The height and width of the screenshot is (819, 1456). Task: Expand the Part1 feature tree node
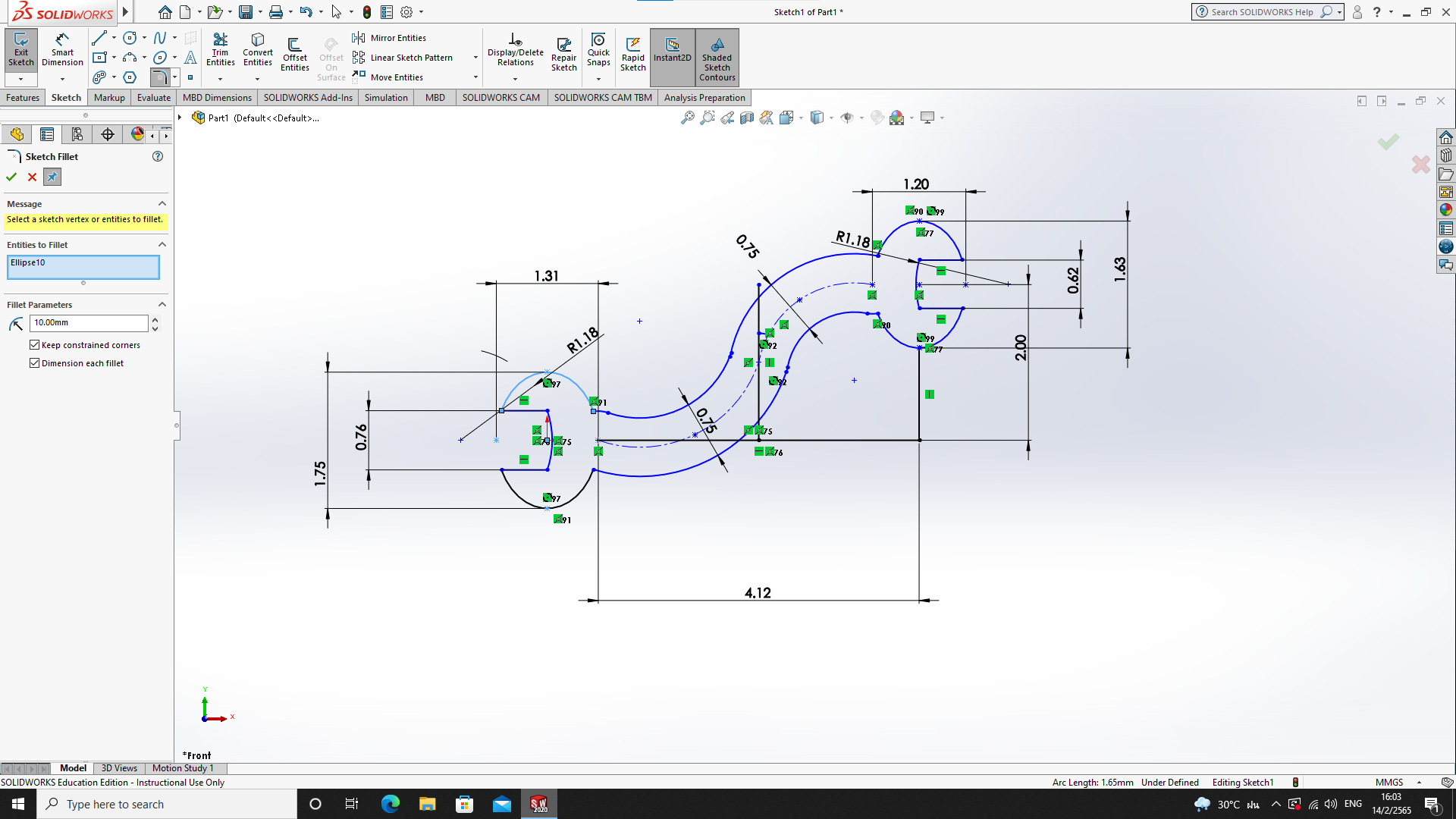click(180, 118)
